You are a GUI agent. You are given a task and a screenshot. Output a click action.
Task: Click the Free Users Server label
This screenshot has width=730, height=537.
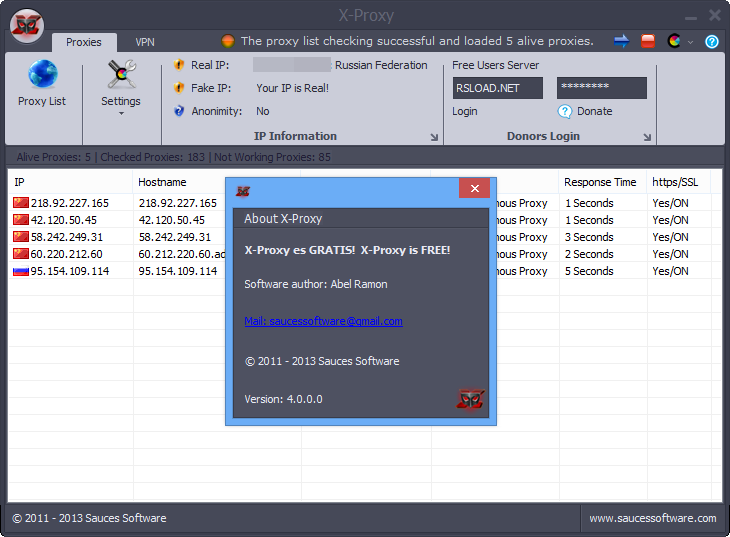(495, 65)
